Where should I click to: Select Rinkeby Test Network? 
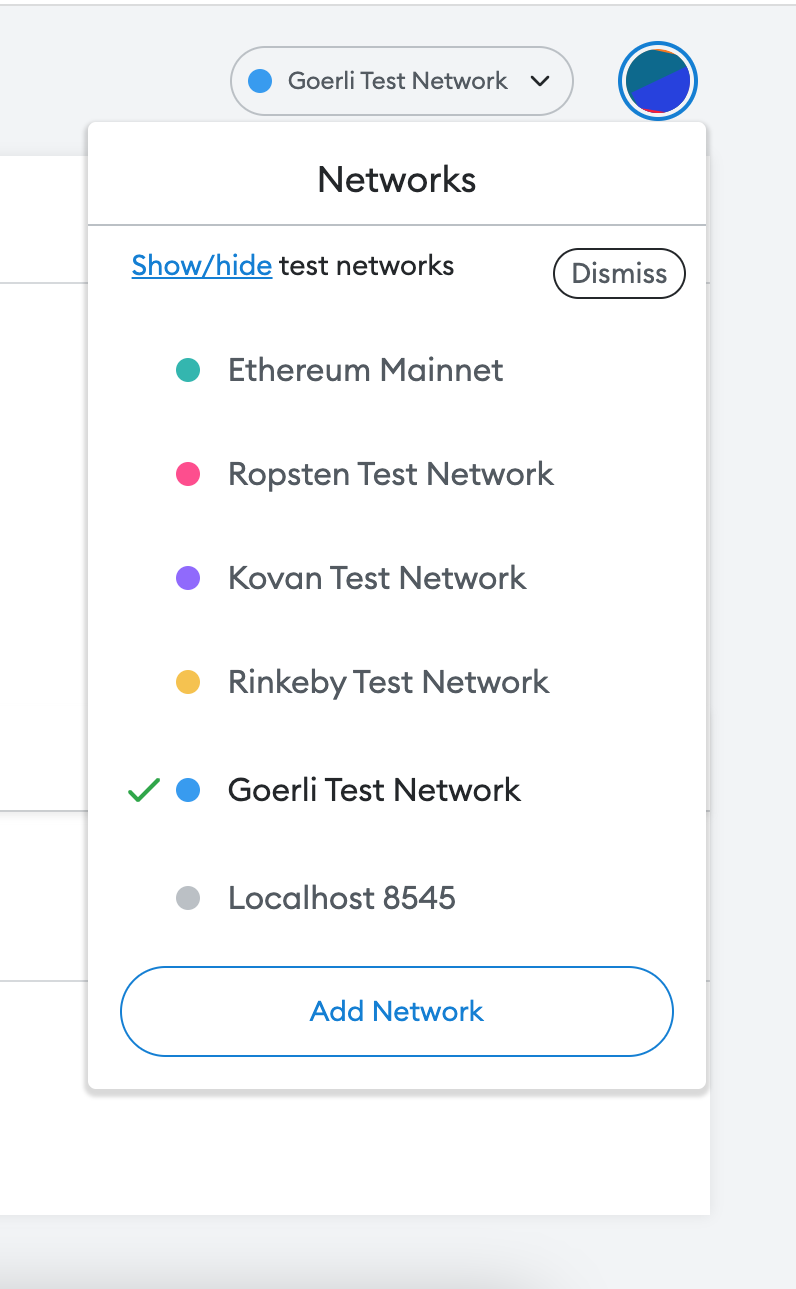pyautogui.click(x=388, y=683)
